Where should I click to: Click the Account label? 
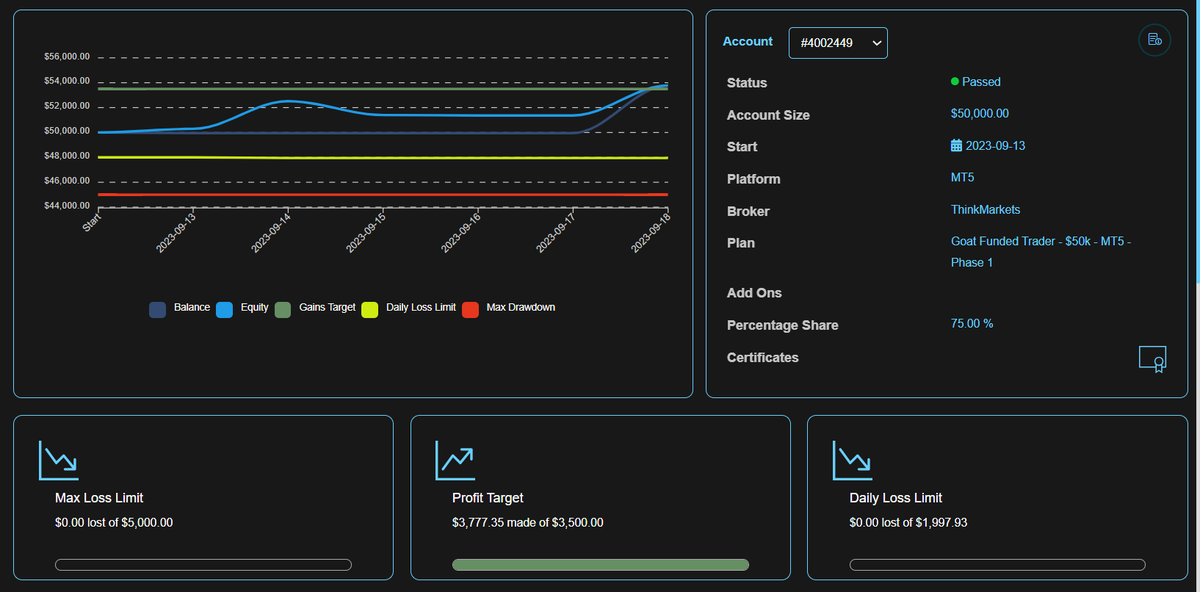click(x=748, y=42)
